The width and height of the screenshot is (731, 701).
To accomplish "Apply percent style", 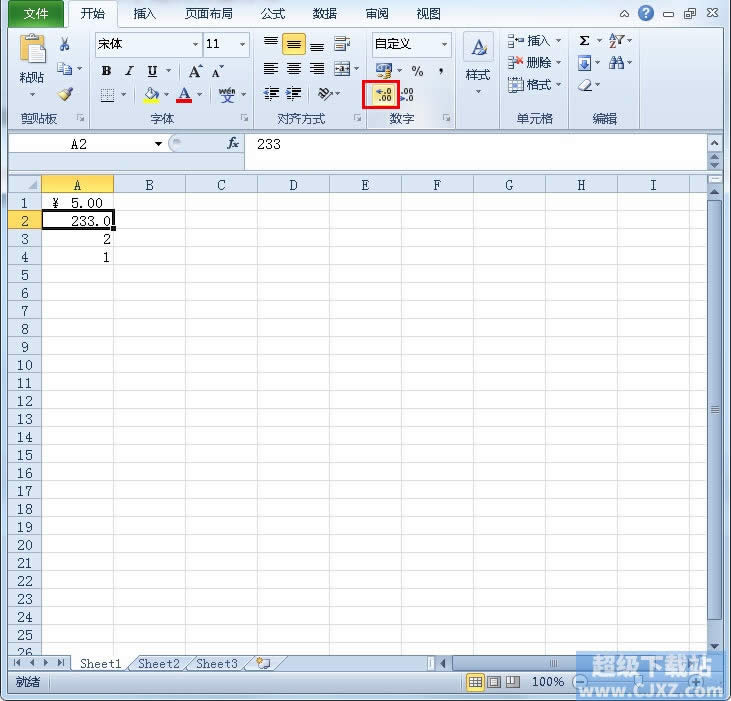I will [417, 71].
